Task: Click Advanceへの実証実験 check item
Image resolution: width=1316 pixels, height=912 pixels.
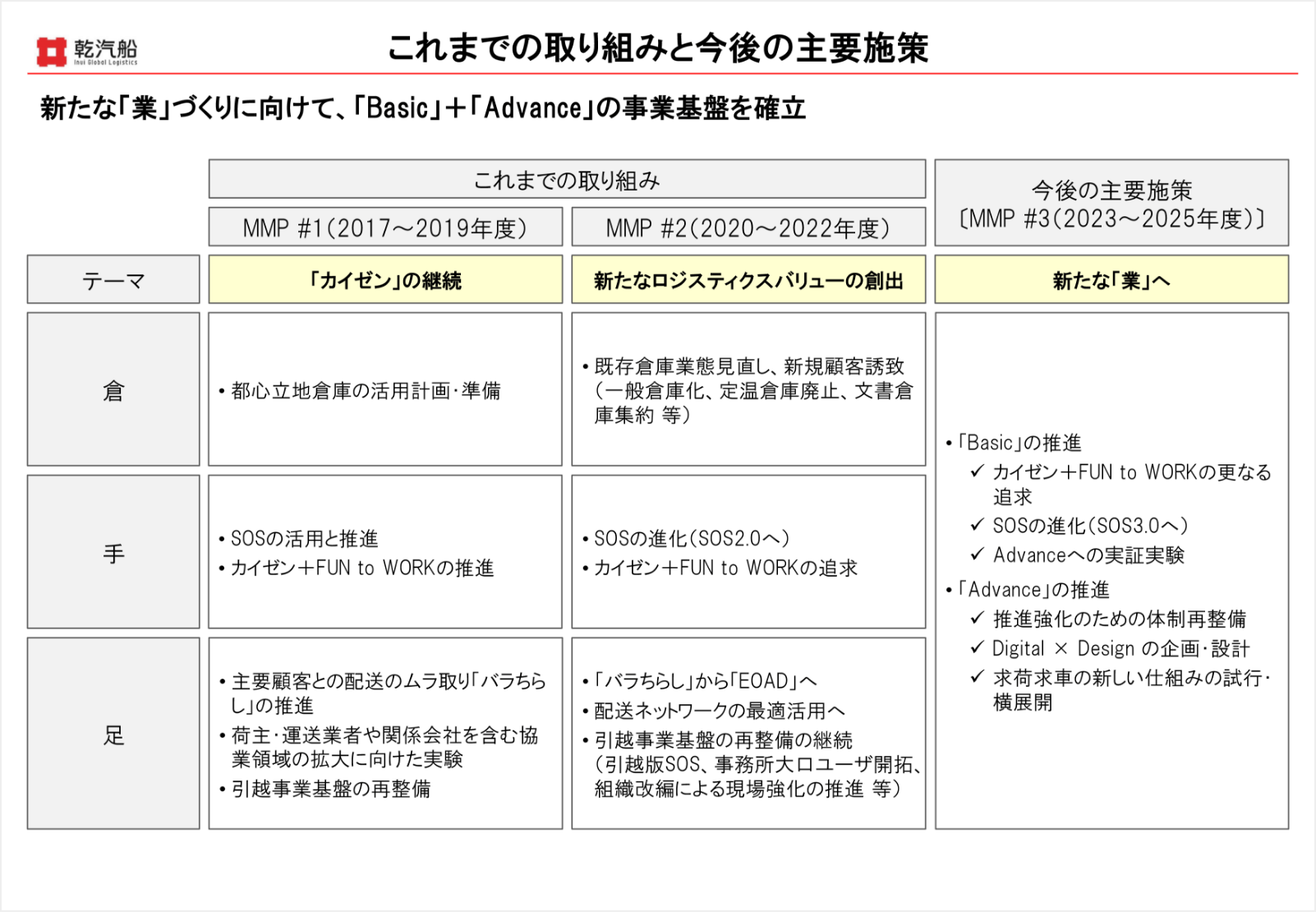Action: point(1078,555)
